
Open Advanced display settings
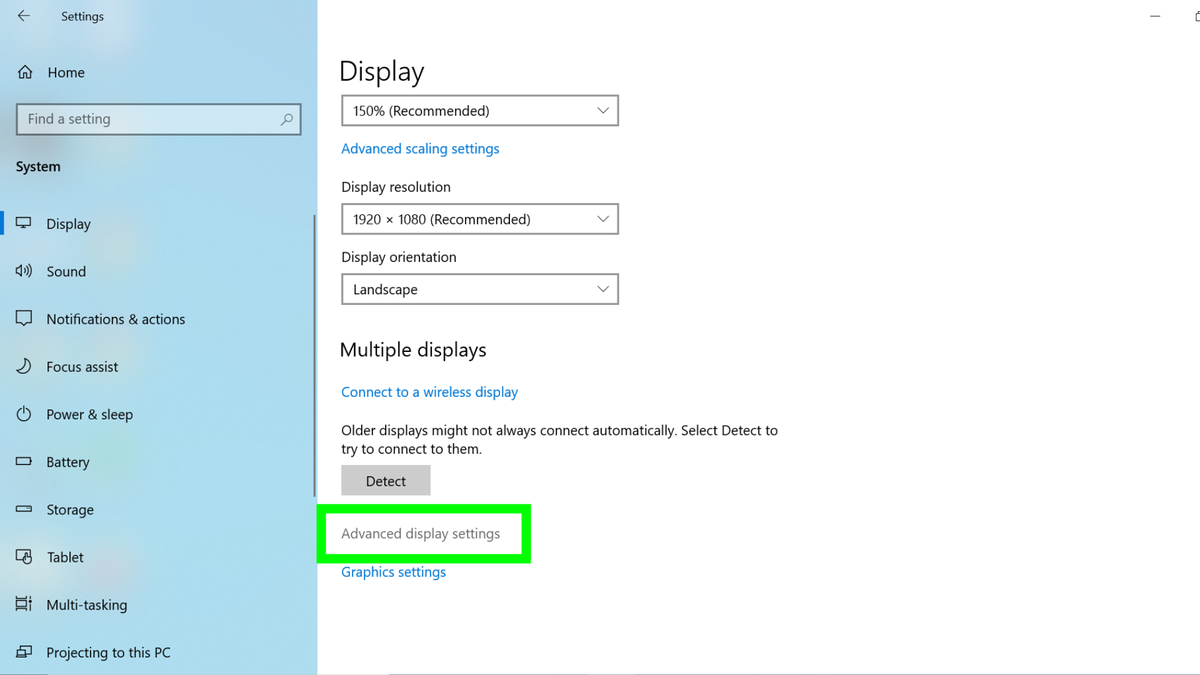click(x=420, y=533)
